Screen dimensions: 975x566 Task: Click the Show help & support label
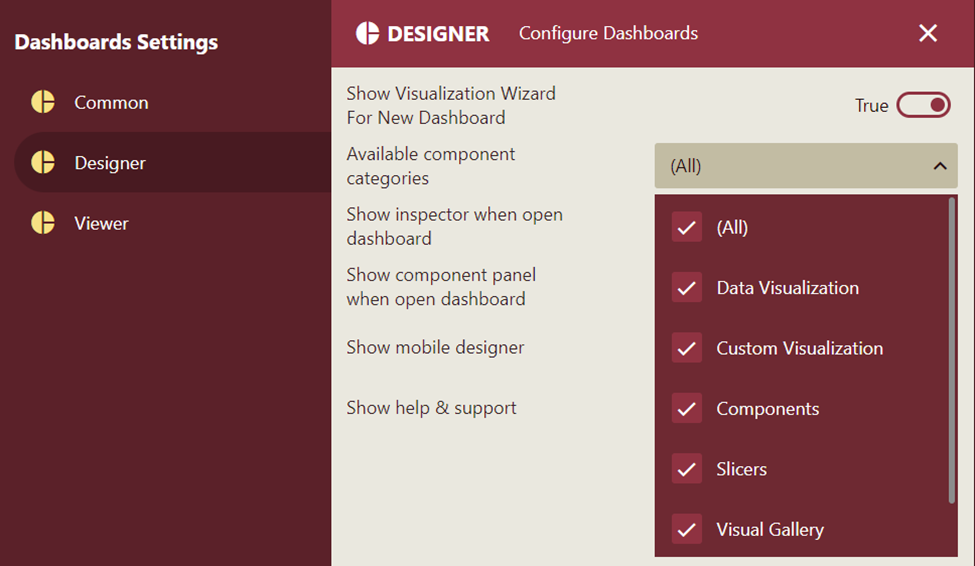tap(431, 407)
